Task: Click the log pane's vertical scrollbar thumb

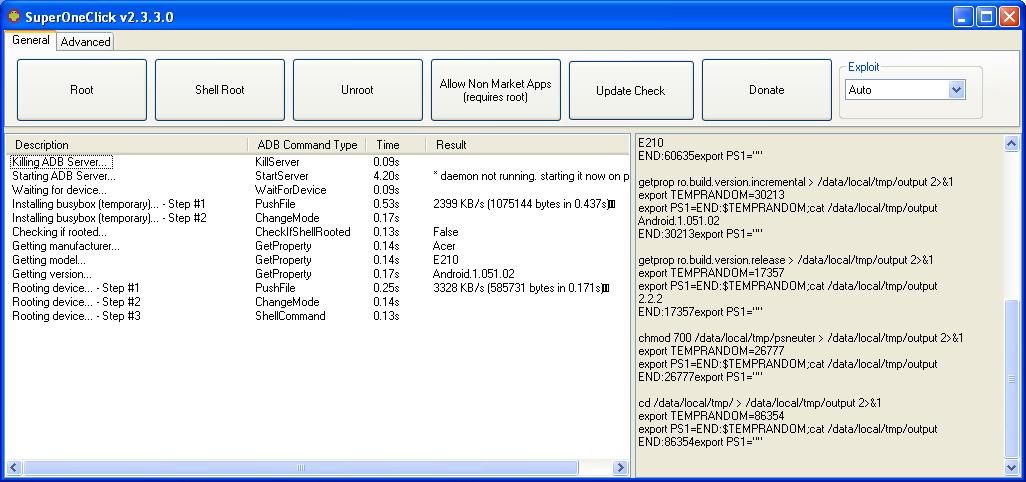Action: 1012,378
